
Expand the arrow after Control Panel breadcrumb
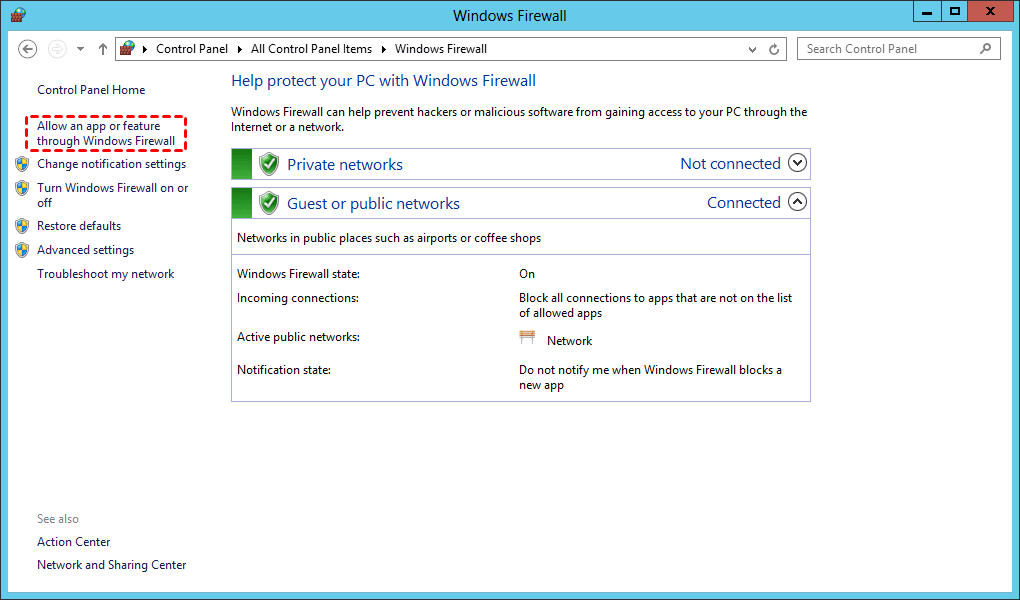click(239, 49)
